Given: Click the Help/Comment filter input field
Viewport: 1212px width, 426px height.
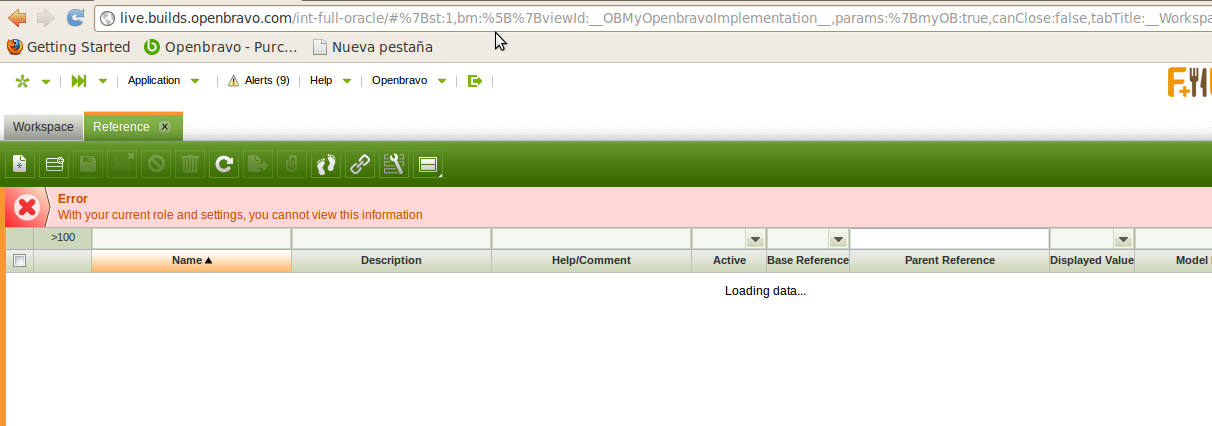Looking at the screenshot, I should pos(591,239).
